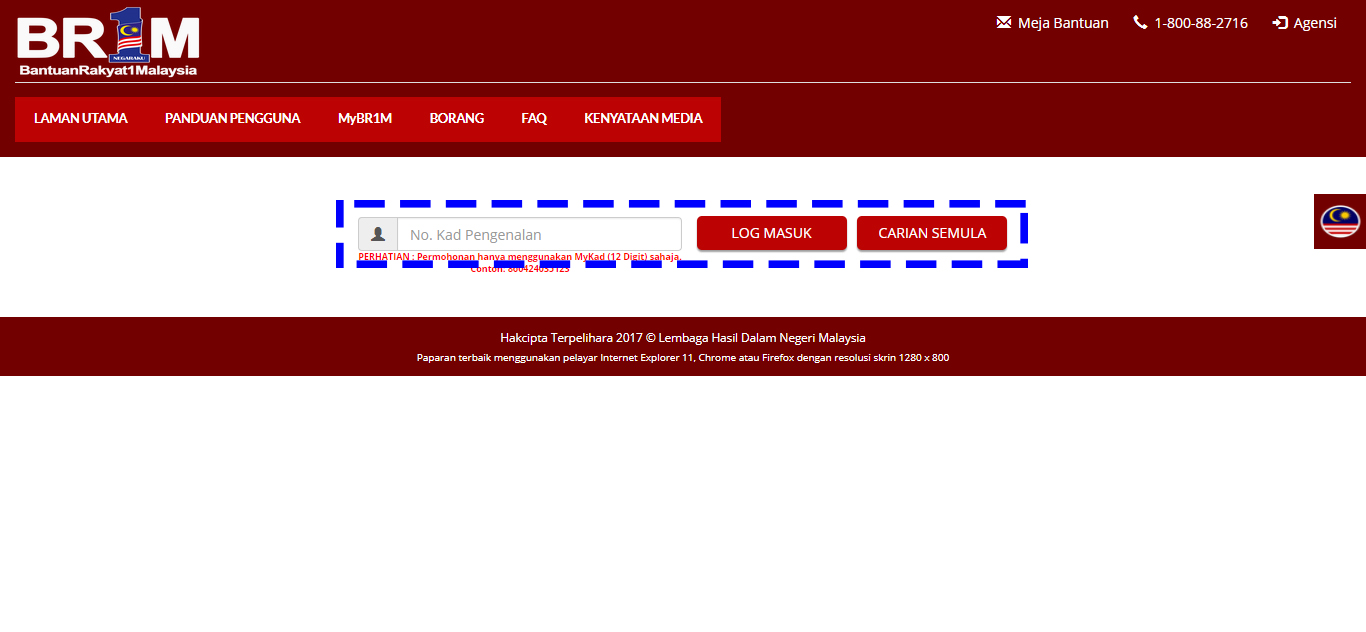Click the envelope icon beside Meja Bantuan

[x=1004, y=22]
